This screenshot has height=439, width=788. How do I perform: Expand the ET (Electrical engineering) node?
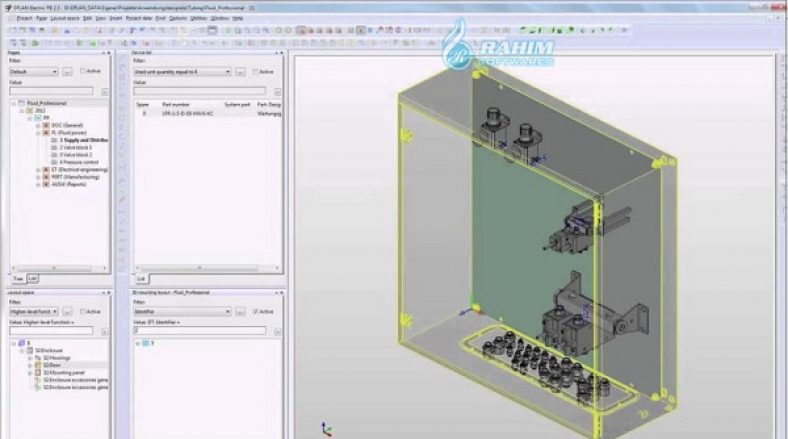pos(38,170)
